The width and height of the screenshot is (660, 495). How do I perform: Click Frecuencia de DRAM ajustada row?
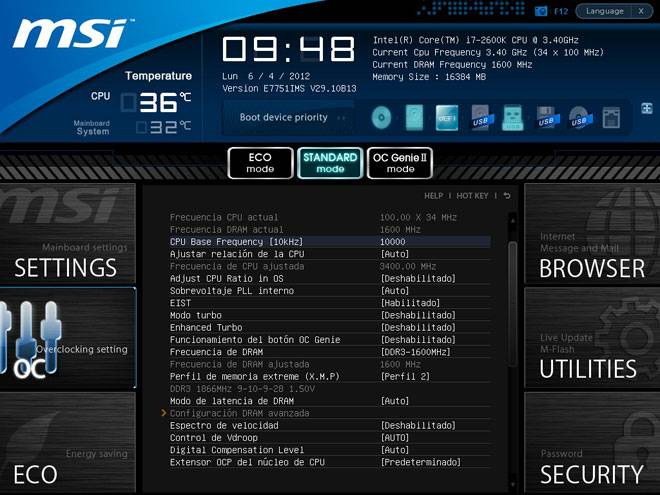click(x=330, y=365)
